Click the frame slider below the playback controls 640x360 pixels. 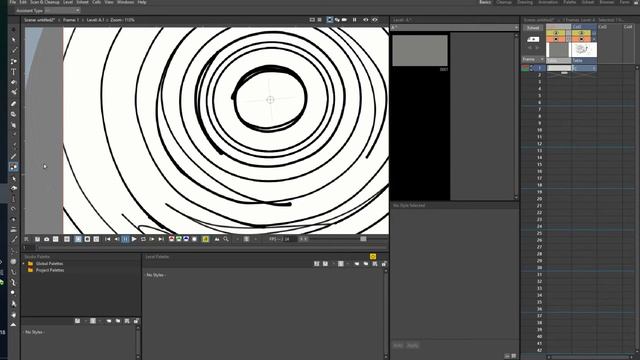pos(211,247)
